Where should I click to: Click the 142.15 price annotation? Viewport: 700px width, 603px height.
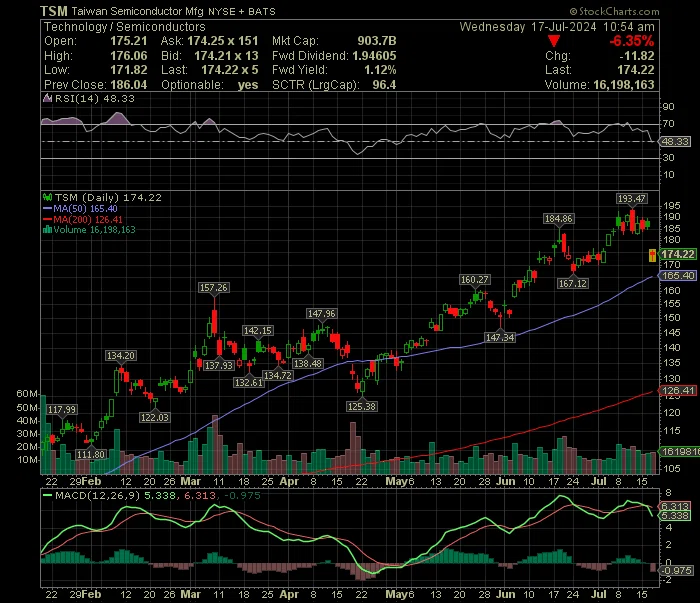click(x=258, y=331)
